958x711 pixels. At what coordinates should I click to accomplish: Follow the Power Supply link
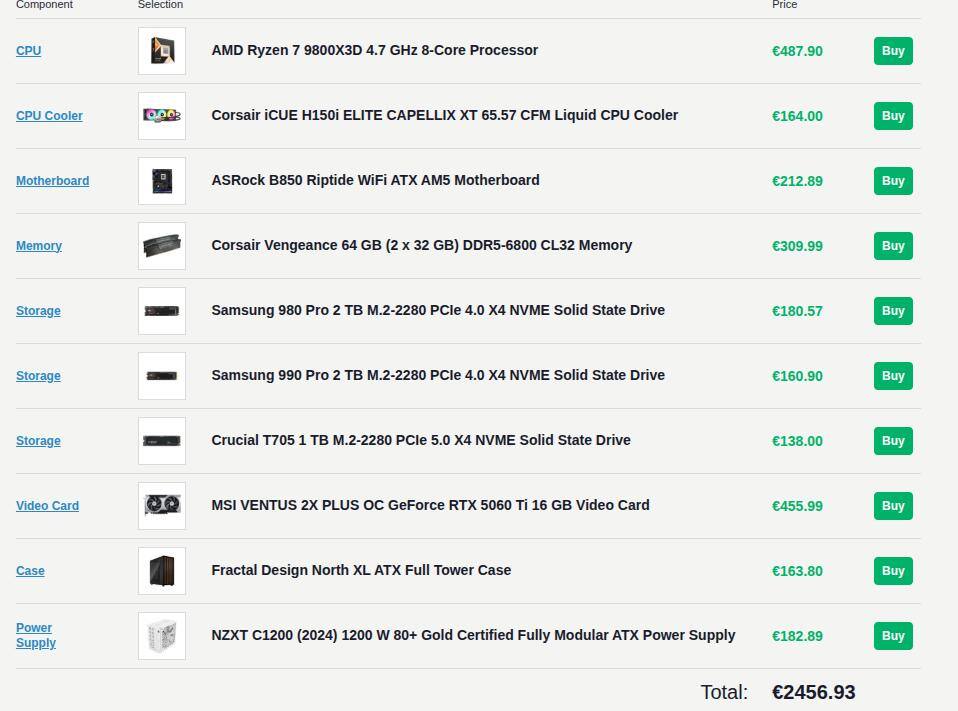click(36, 635)
